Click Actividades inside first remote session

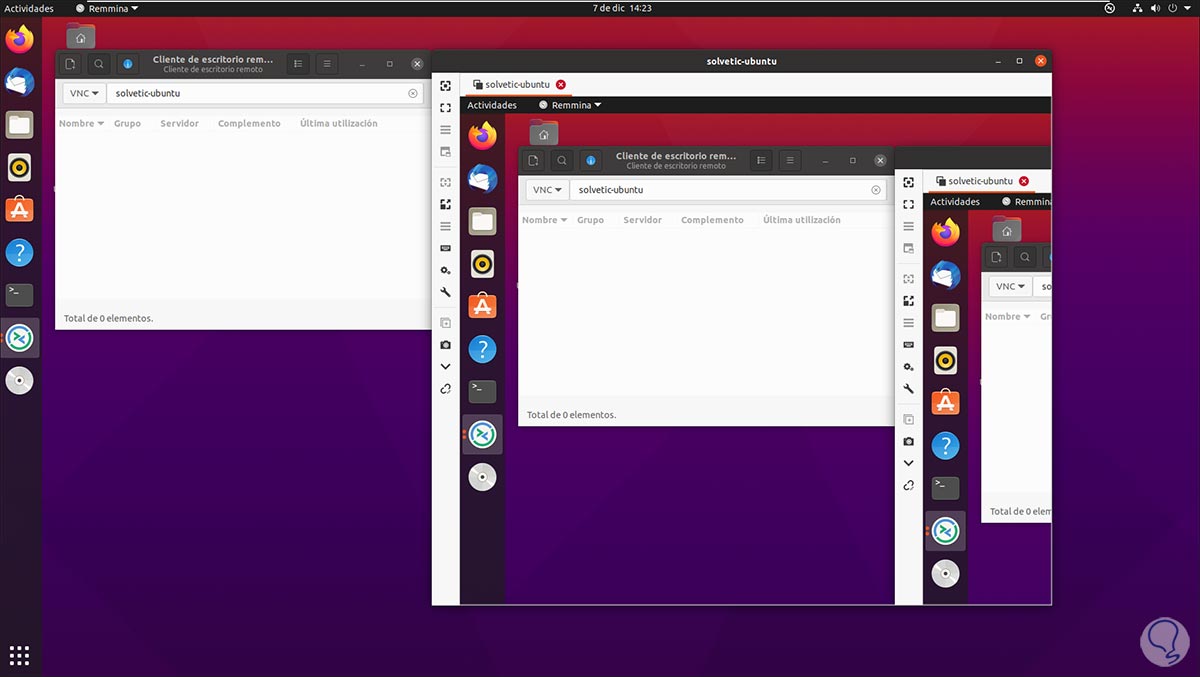[492, 105]
